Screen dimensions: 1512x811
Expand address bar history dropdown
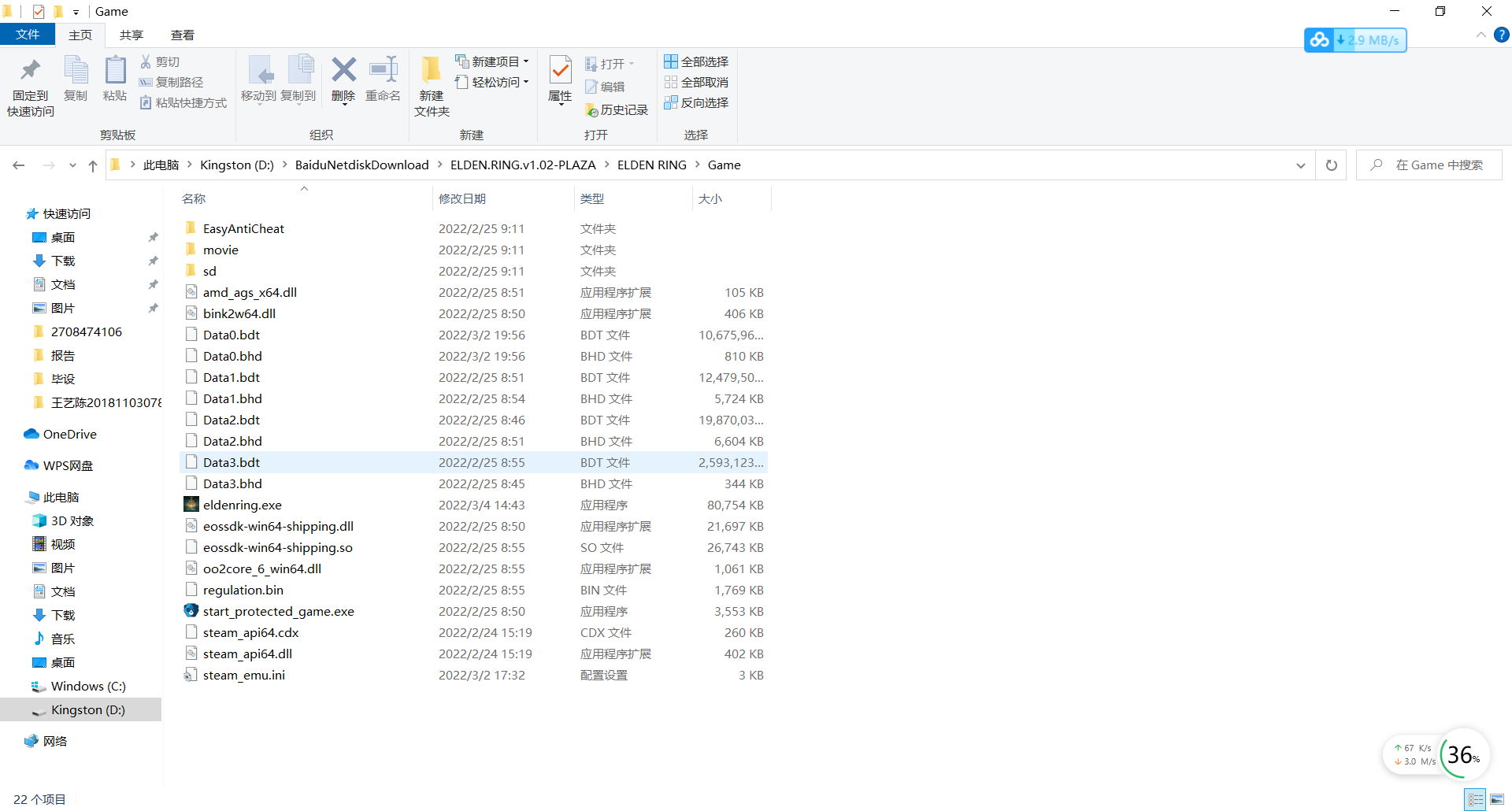click(x=1300, y=165)
